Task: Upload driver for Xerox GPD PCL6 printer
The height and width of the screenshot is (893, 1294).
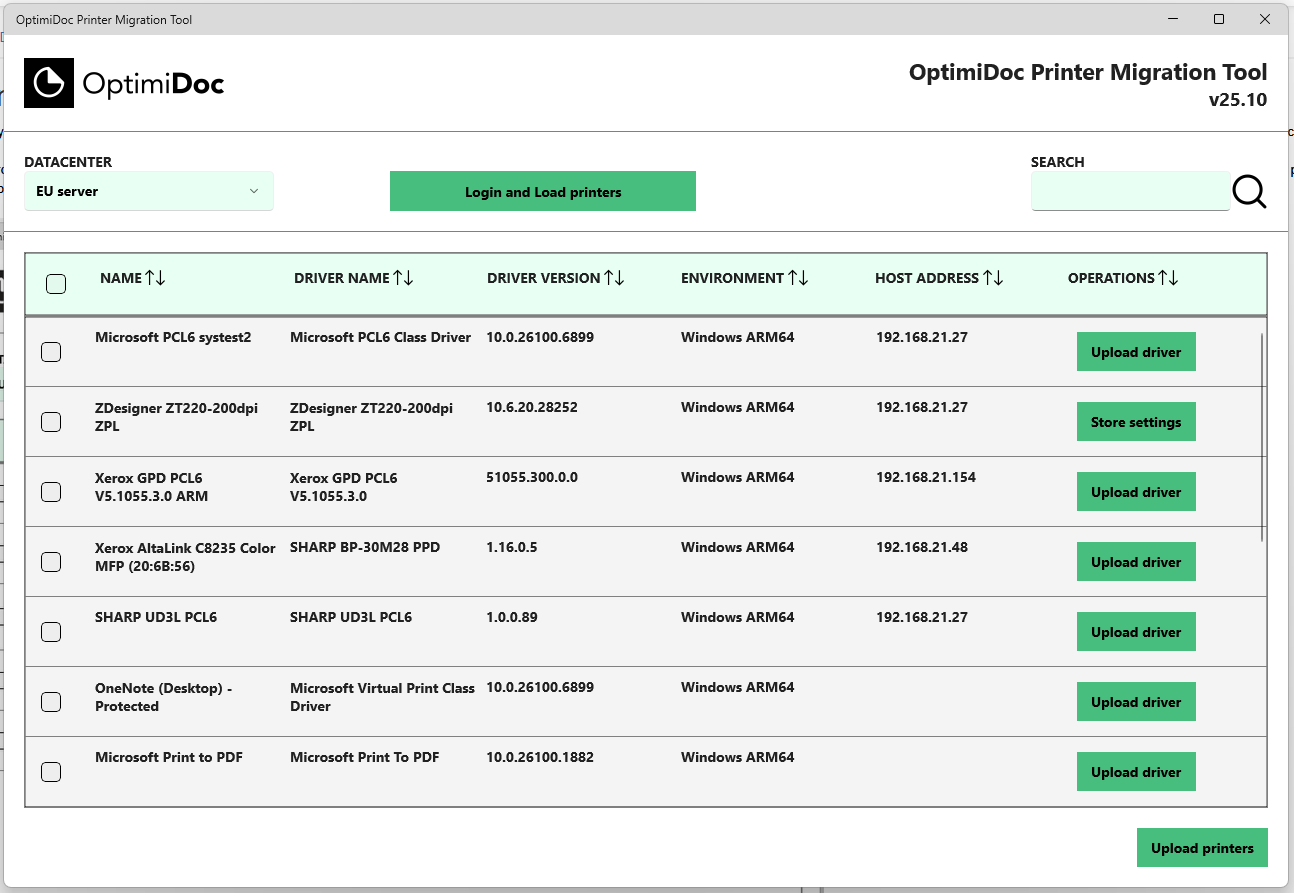Action: point(1135,492)
